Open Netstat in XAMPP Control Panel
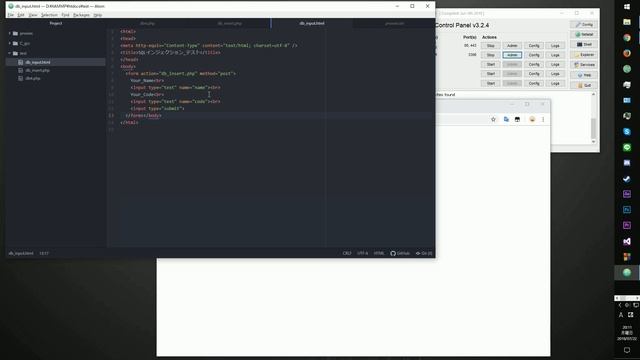 click(584, 34)
